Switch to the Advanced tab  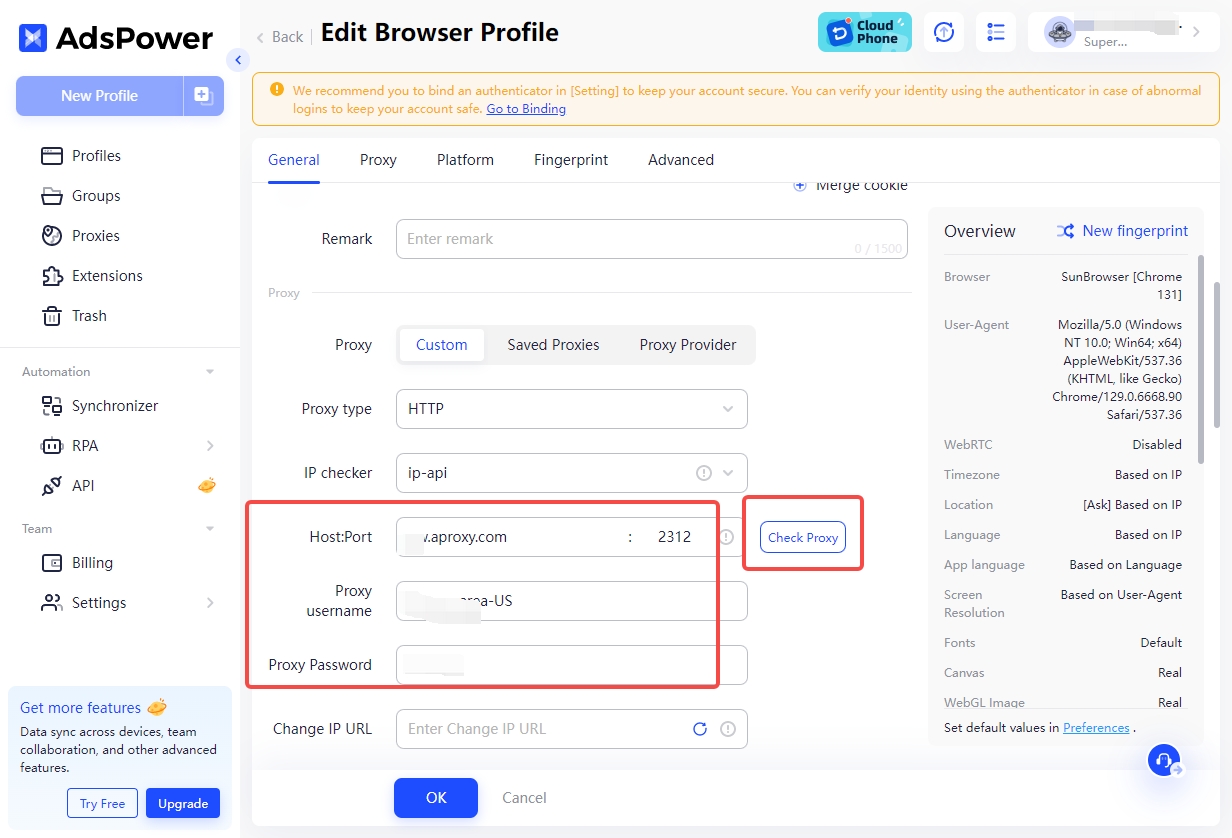[x=681, y=160]
